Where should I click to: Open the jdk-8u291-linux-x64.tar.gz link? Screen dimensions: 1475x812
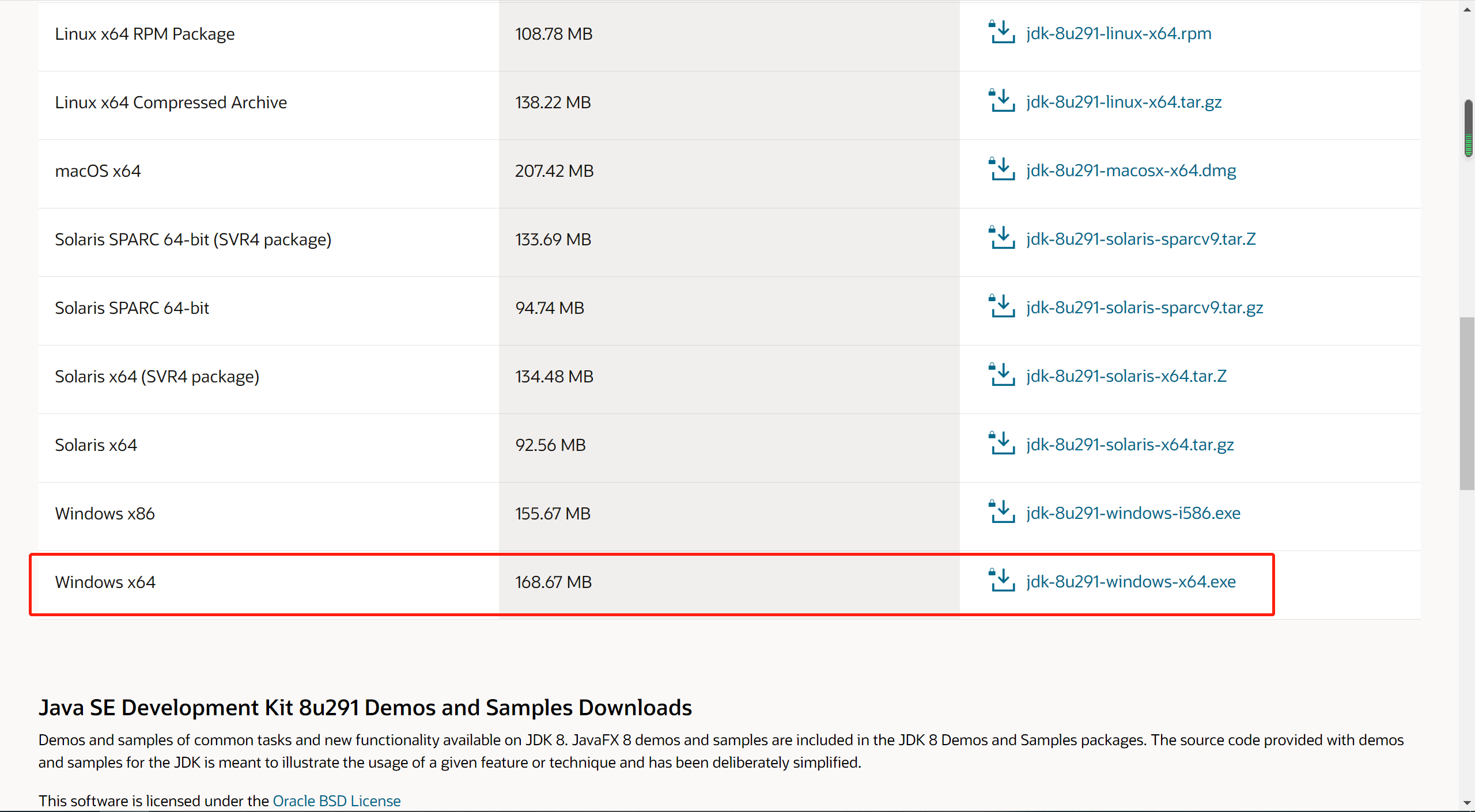[1124, 102]
